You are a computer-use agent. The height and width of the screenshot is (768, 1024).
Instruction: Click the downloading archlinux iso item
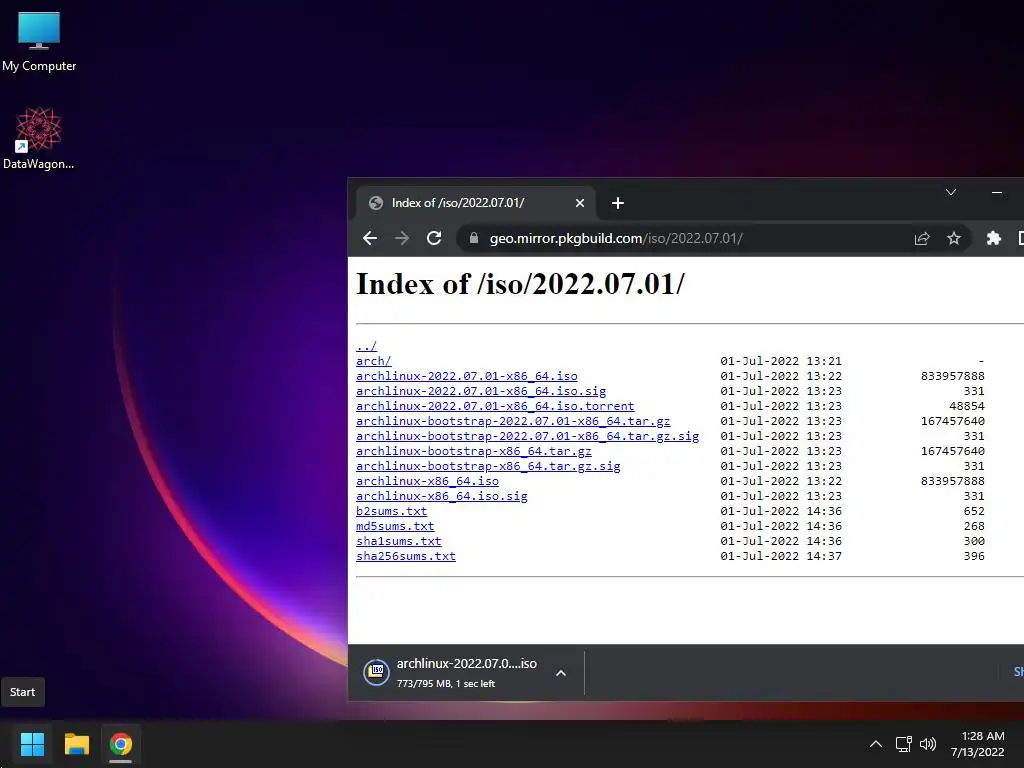pos(466,672)
